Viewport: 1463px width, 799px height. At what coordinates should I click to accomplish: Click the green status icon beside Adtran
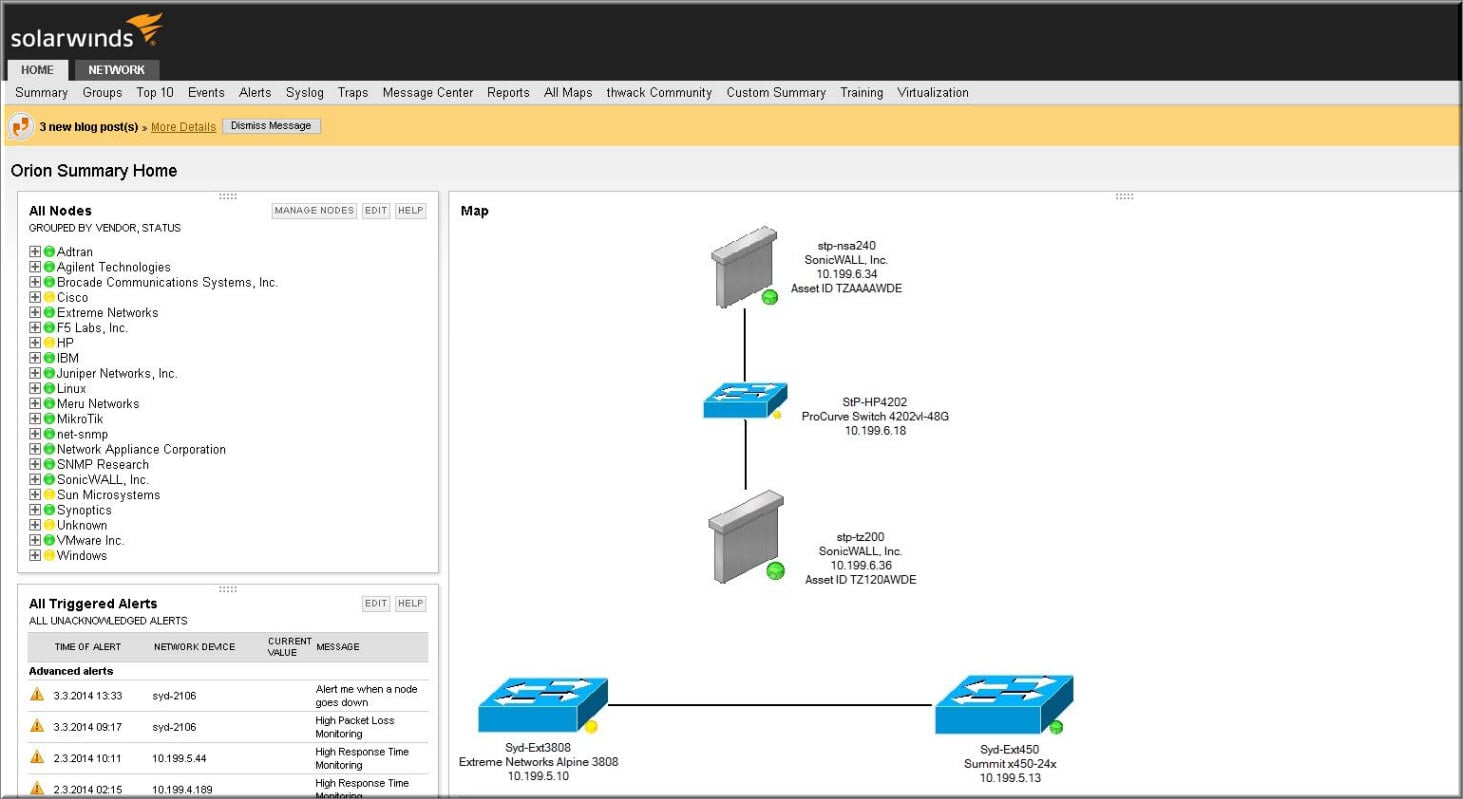pos(49,252)
